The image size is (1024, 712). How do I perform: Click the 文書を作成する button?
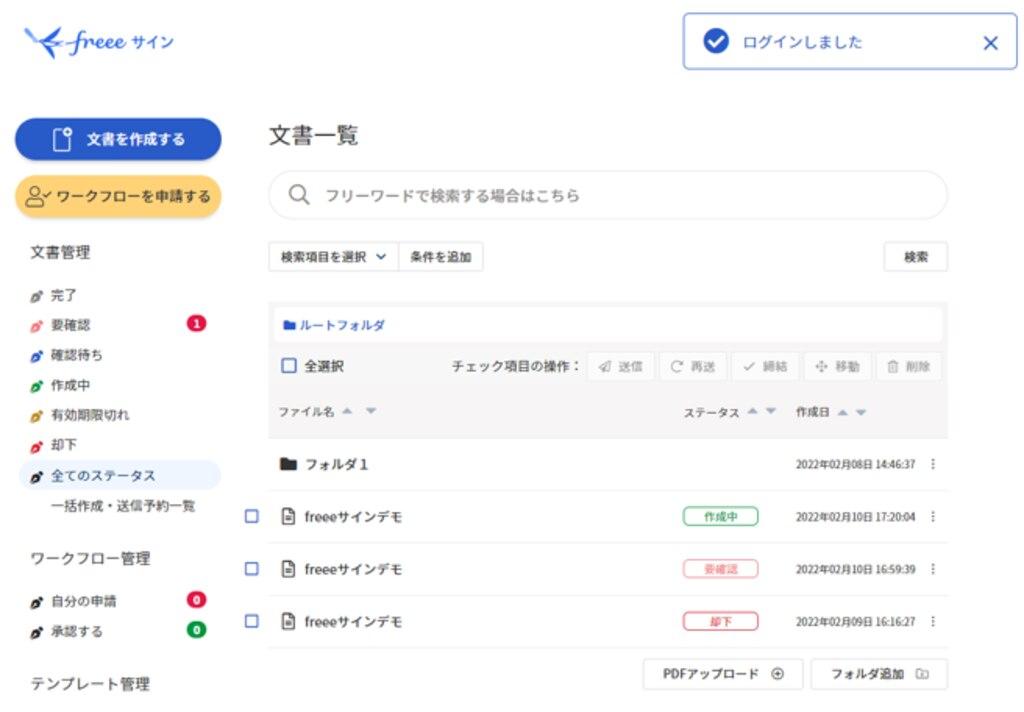point(118,139)
